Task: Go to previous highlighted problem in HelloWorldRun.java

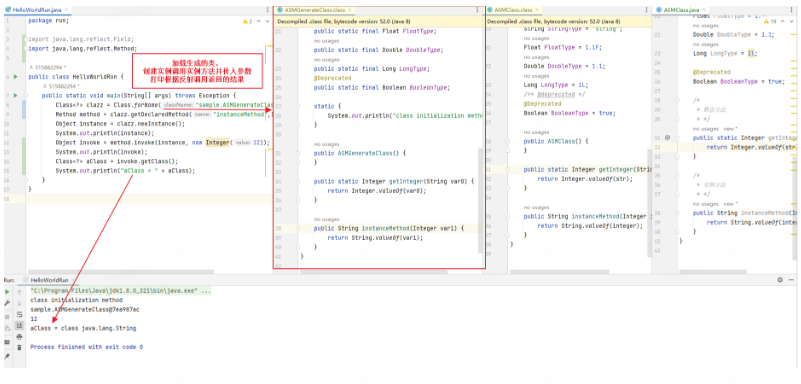Action: pos(258,21)
